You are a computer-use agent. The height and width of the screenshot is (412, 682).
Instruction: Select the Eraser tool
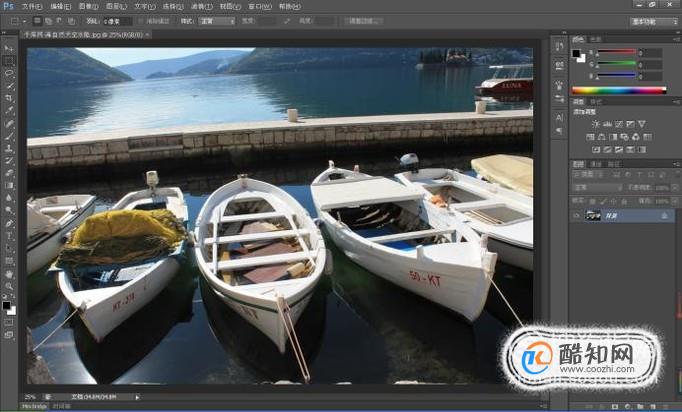pyautogui.click(x=9, y=173)
